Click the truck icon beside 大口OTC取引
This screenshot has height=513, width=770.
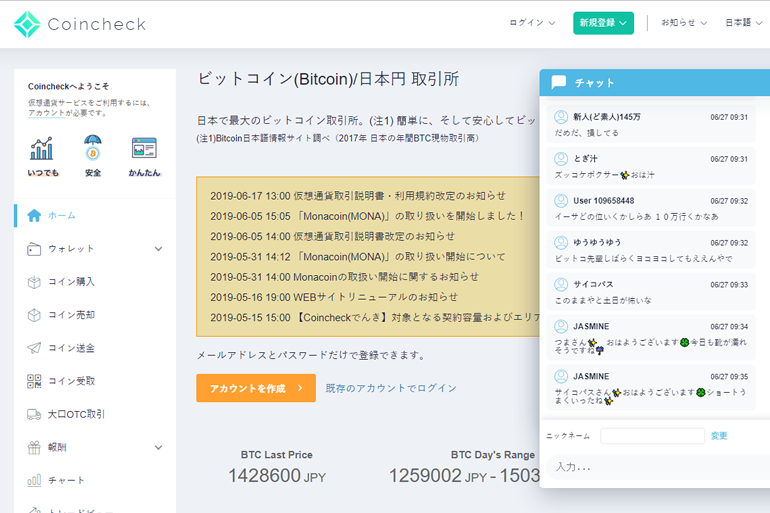[x=34, y=414]
